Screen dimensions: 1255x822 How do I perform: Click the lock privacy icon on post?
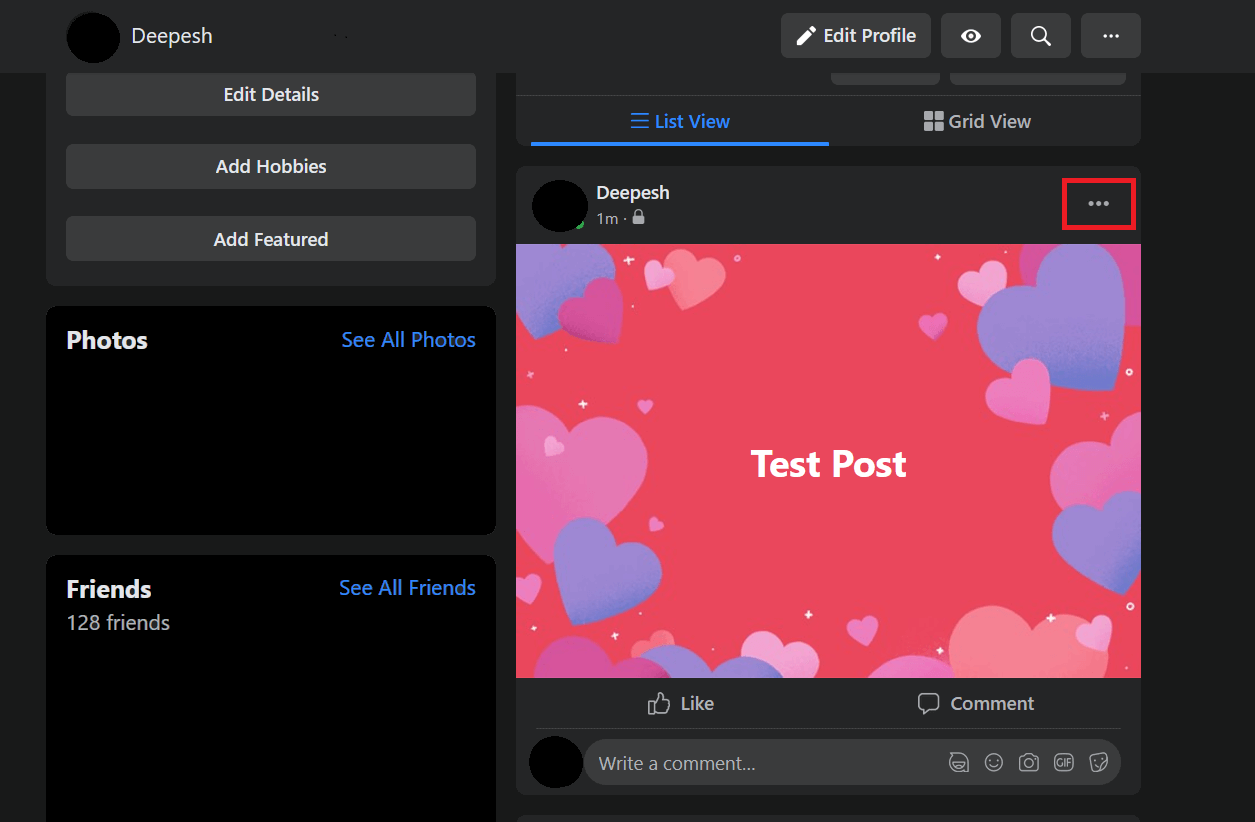coord(638,218)
